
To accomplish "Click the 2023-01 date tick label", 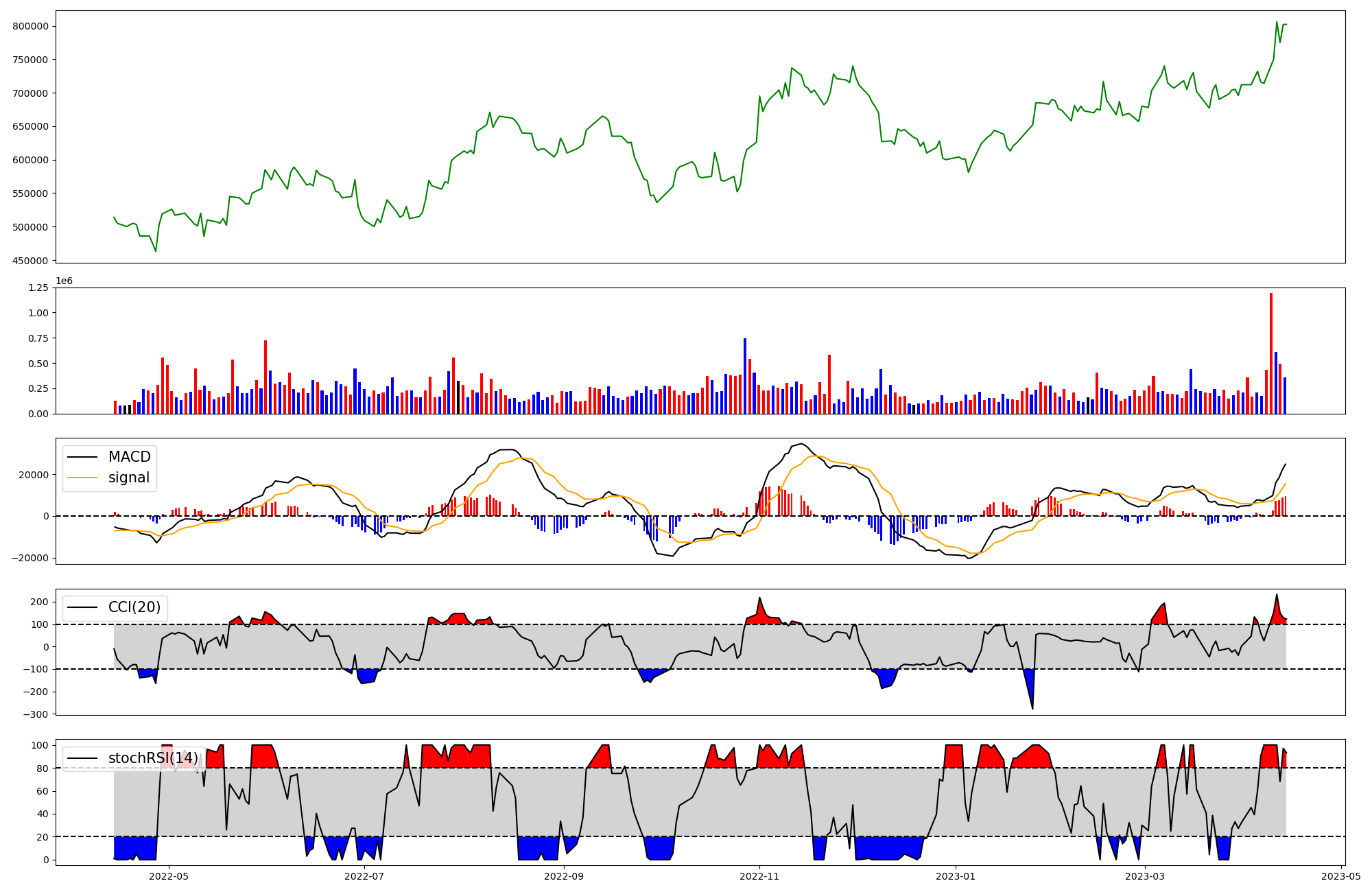I will (956, 876).
